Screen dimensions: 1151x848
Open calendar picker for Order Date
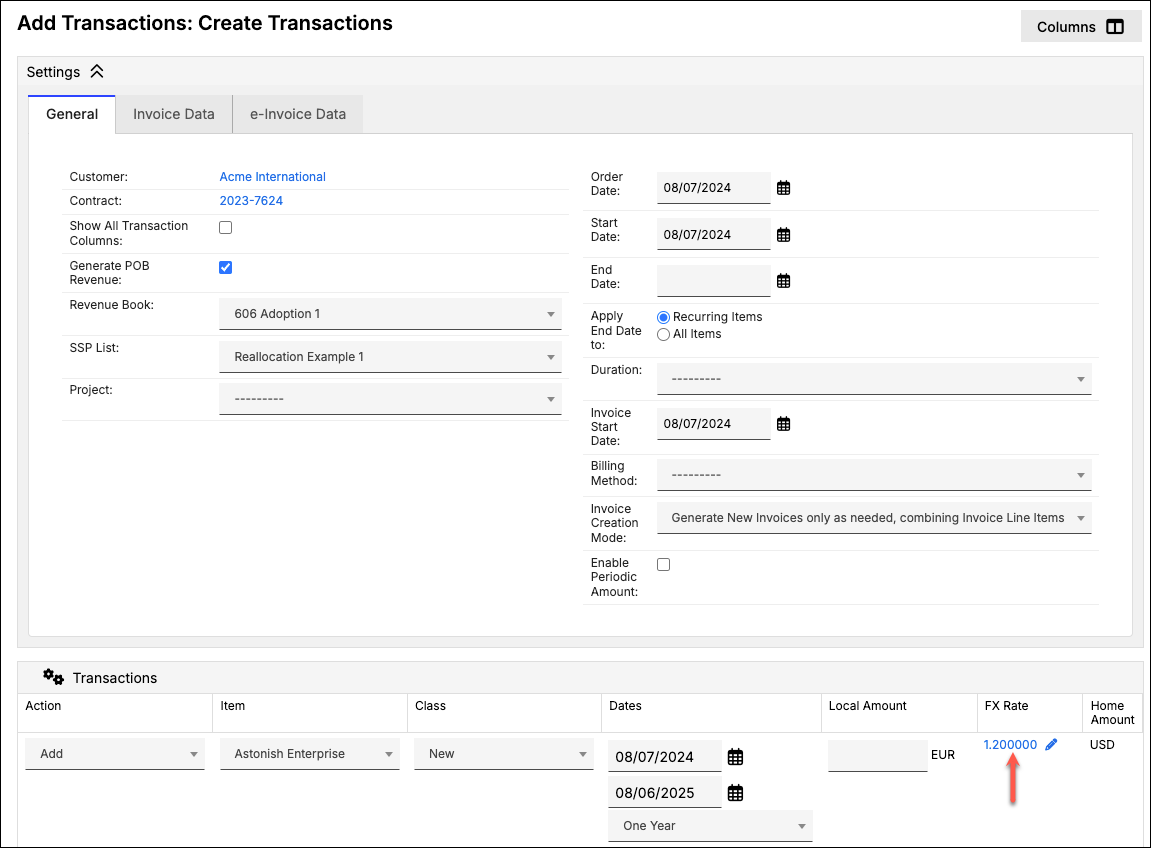pyautogui.click(x=783, y=188)
